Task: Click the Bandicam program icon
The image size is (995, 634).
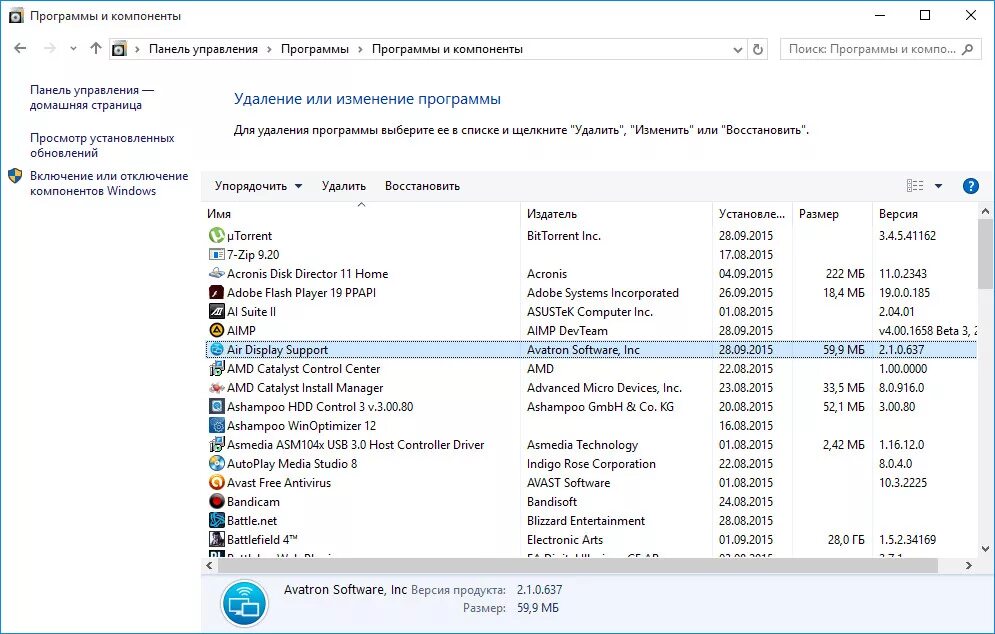Action: (x=216, y=502)
